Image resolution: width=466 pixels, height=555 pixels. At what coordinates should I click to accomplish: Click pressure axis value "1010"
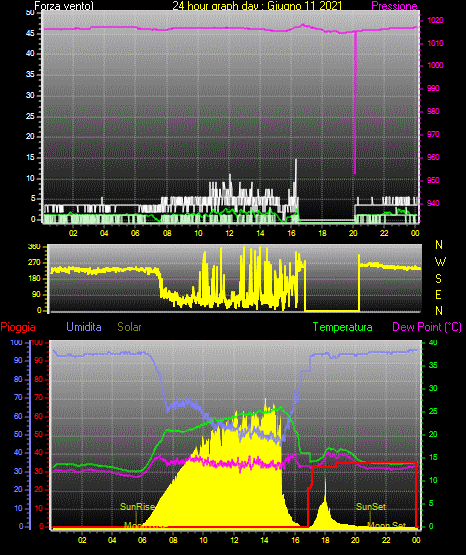(435, 43)
